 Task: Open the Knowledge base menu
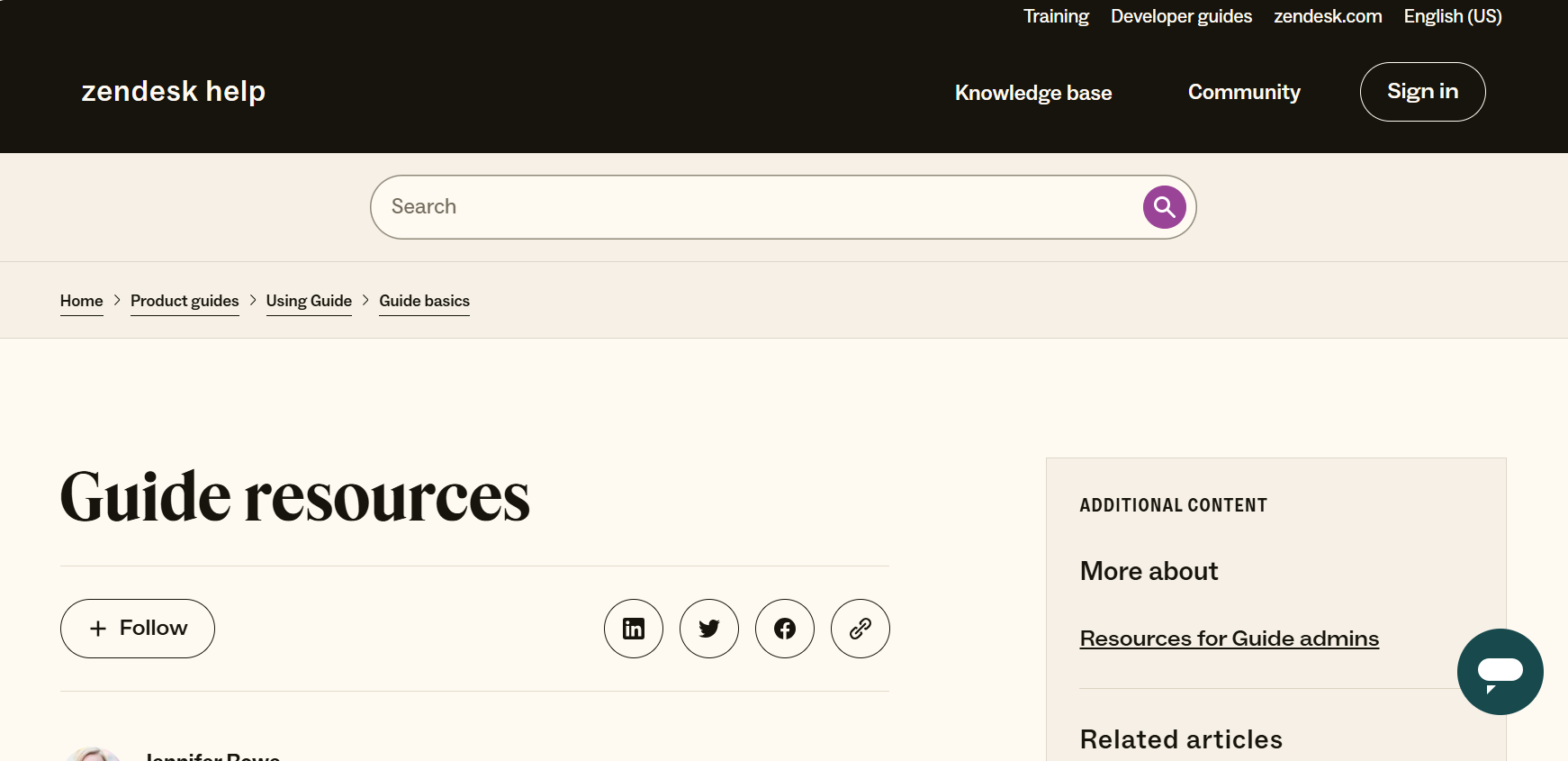[1033, 93]
